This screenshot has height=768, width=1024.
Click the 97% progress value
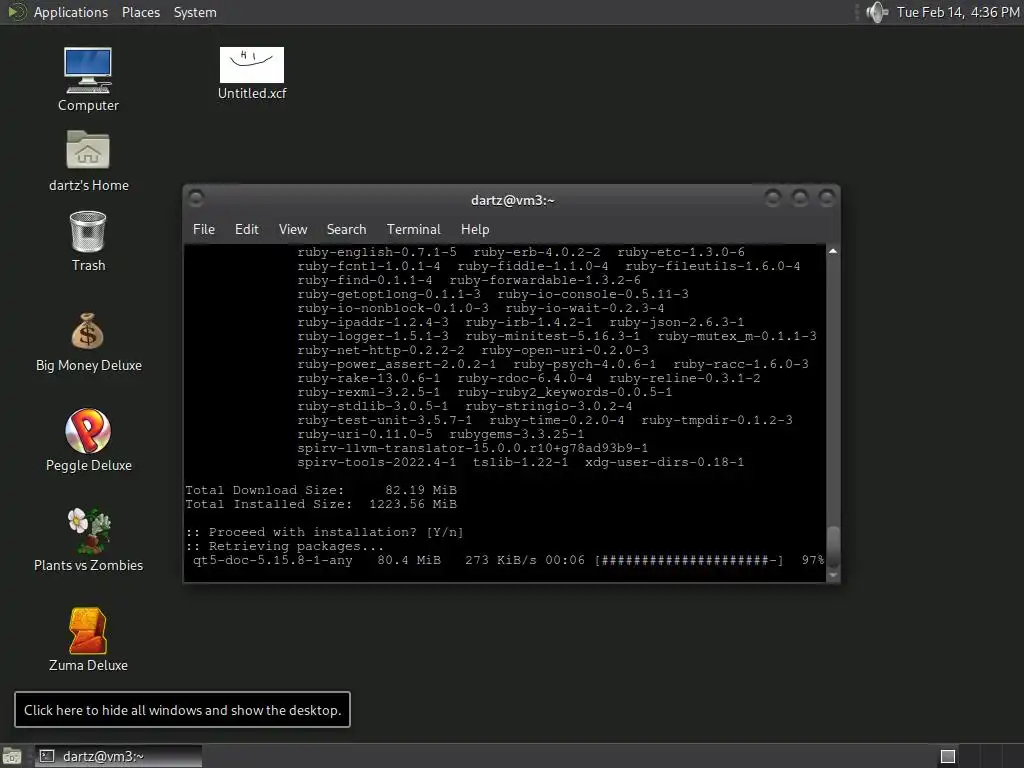(812, 560)
